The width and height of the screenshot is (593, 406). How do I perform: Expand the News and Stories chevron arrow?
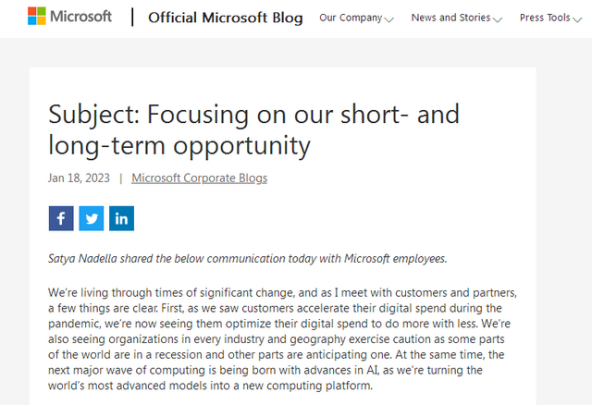(497, 19)
